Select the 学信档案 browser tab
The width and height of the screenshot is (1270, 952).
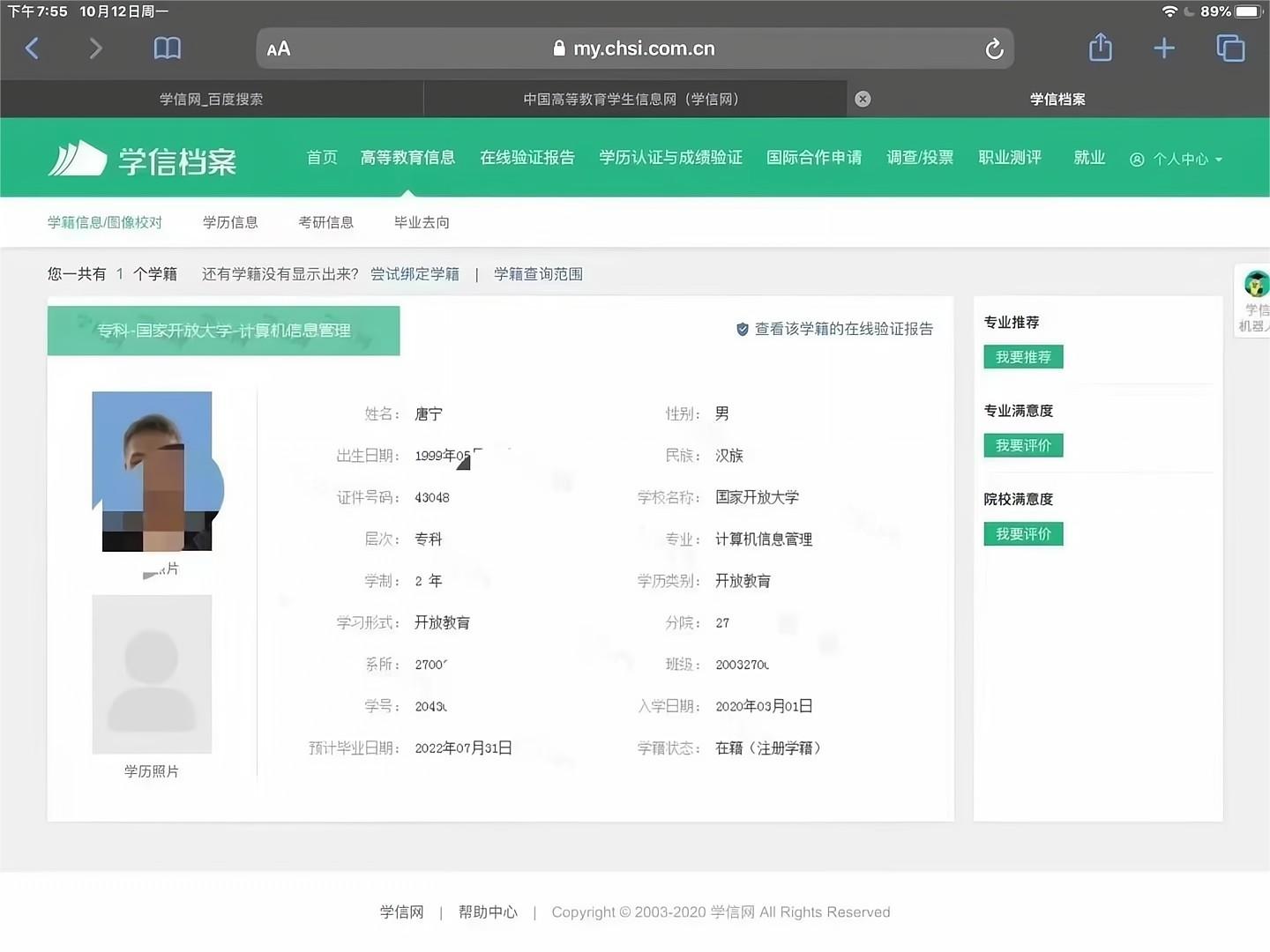1057,100
